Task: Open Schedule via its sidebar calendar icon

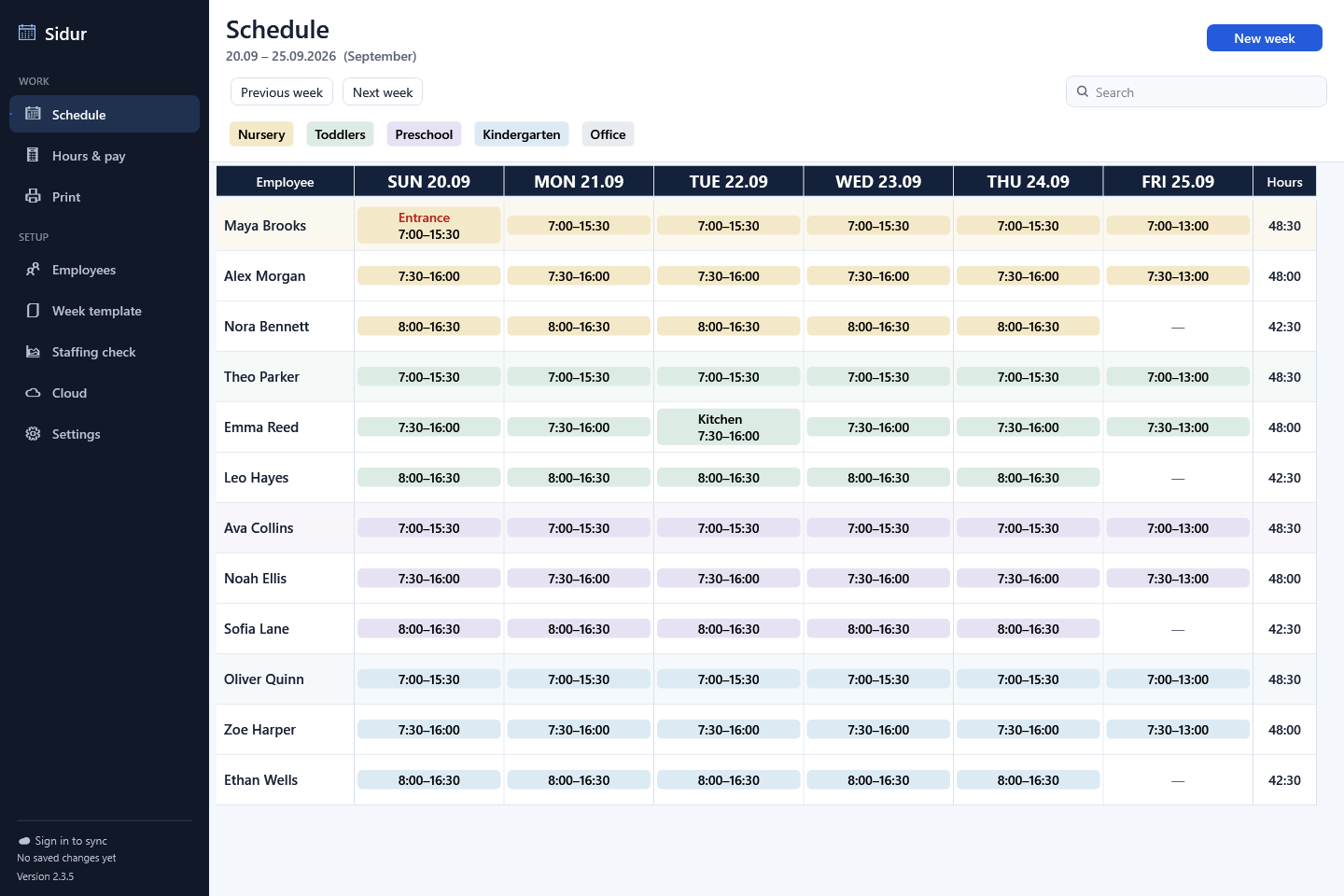Action: (33, 114)
